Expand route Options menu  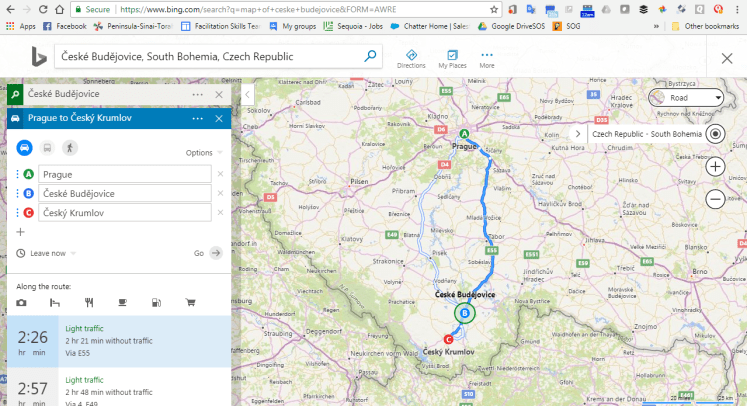tap(203, 153)
